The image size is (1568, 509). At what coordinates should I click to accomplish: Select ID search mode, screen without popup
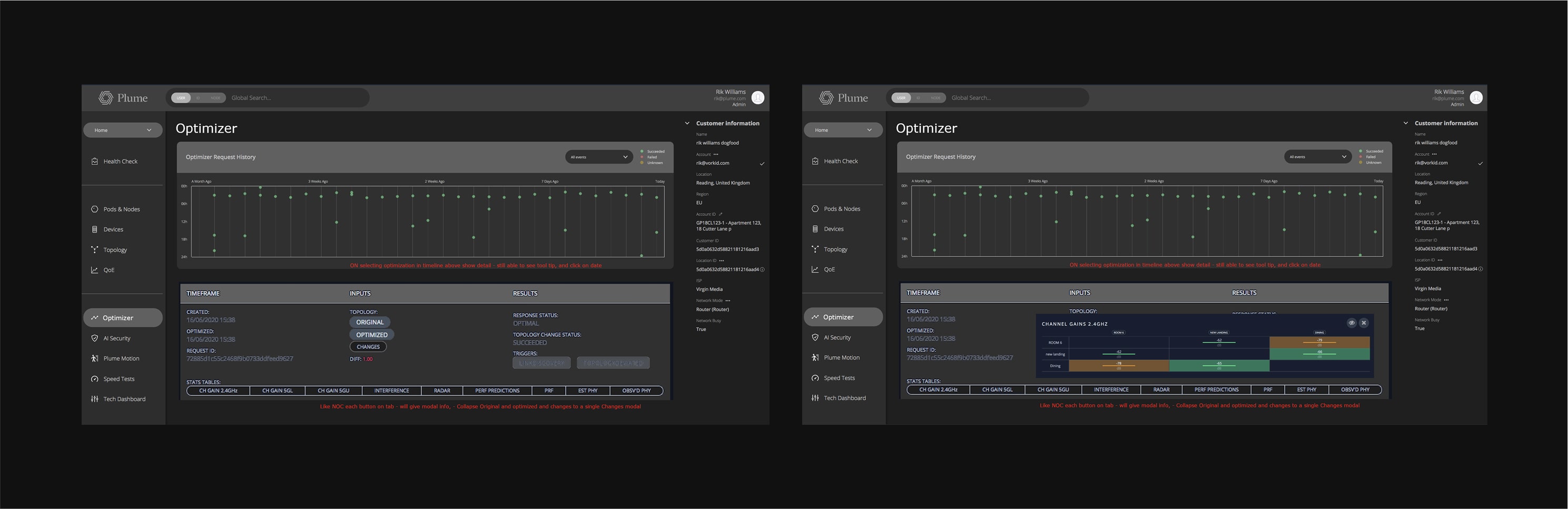click(198, 98)
